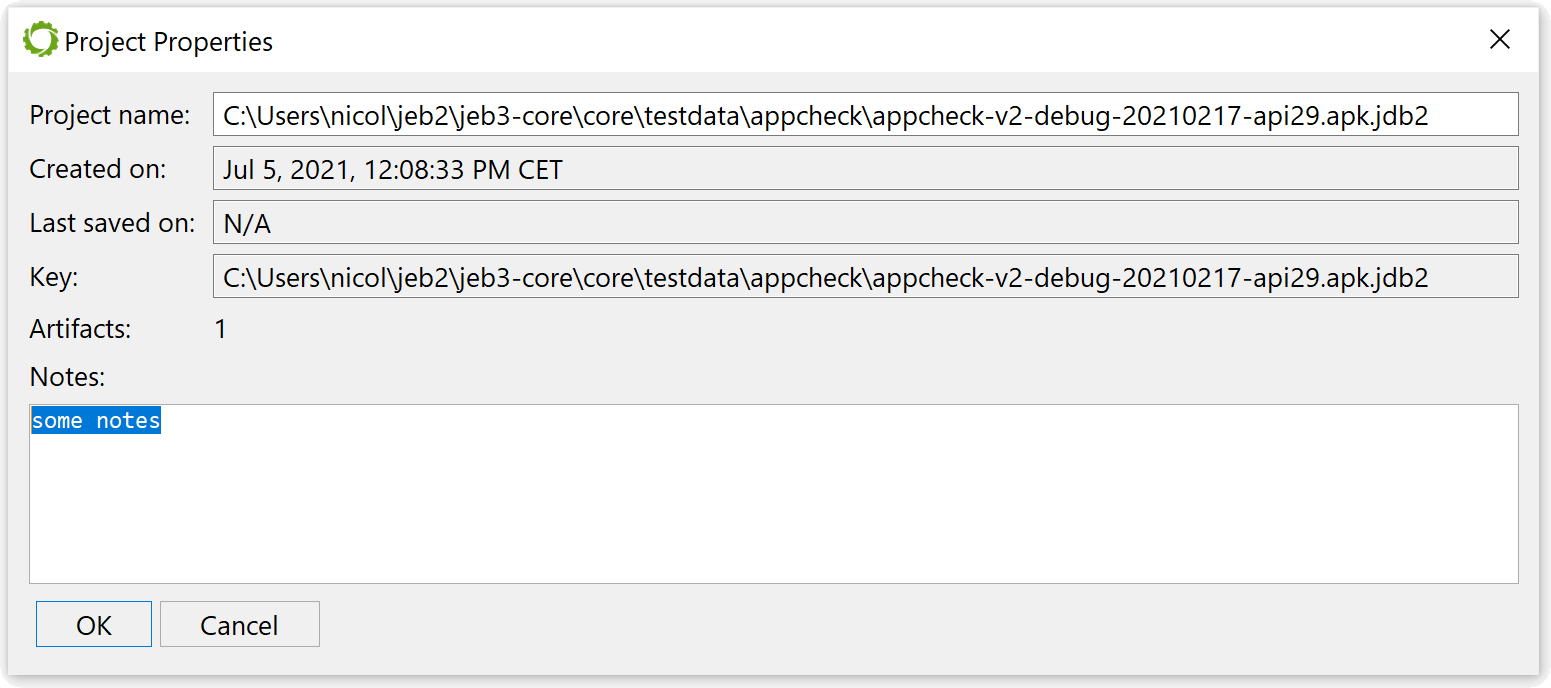Click the "Key:" label
This screenshot has width=1551, height=688.
point(54,277)
